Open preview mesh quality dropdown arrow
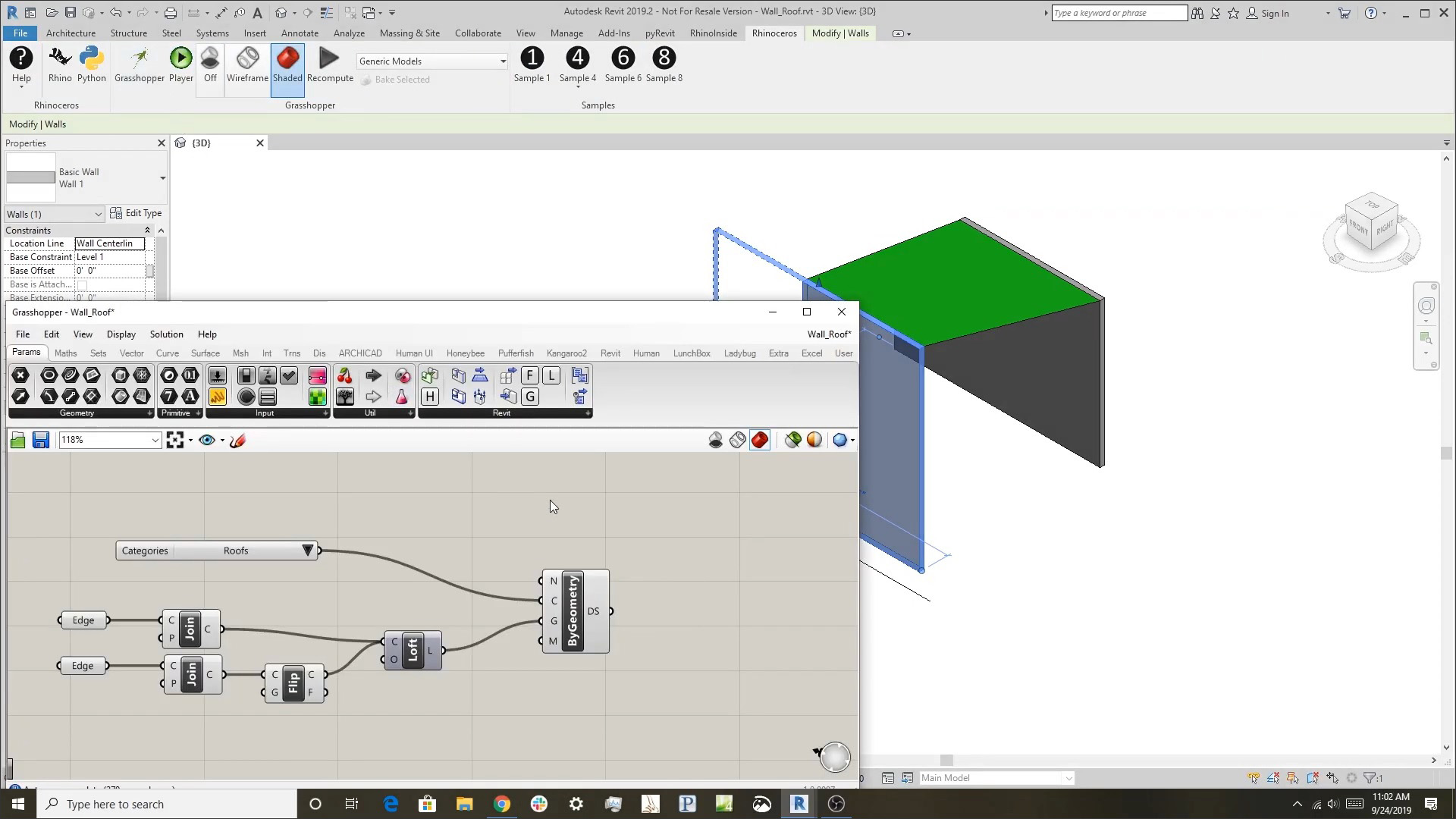The height and width of the screenshot is (819, 1456). 853,440
